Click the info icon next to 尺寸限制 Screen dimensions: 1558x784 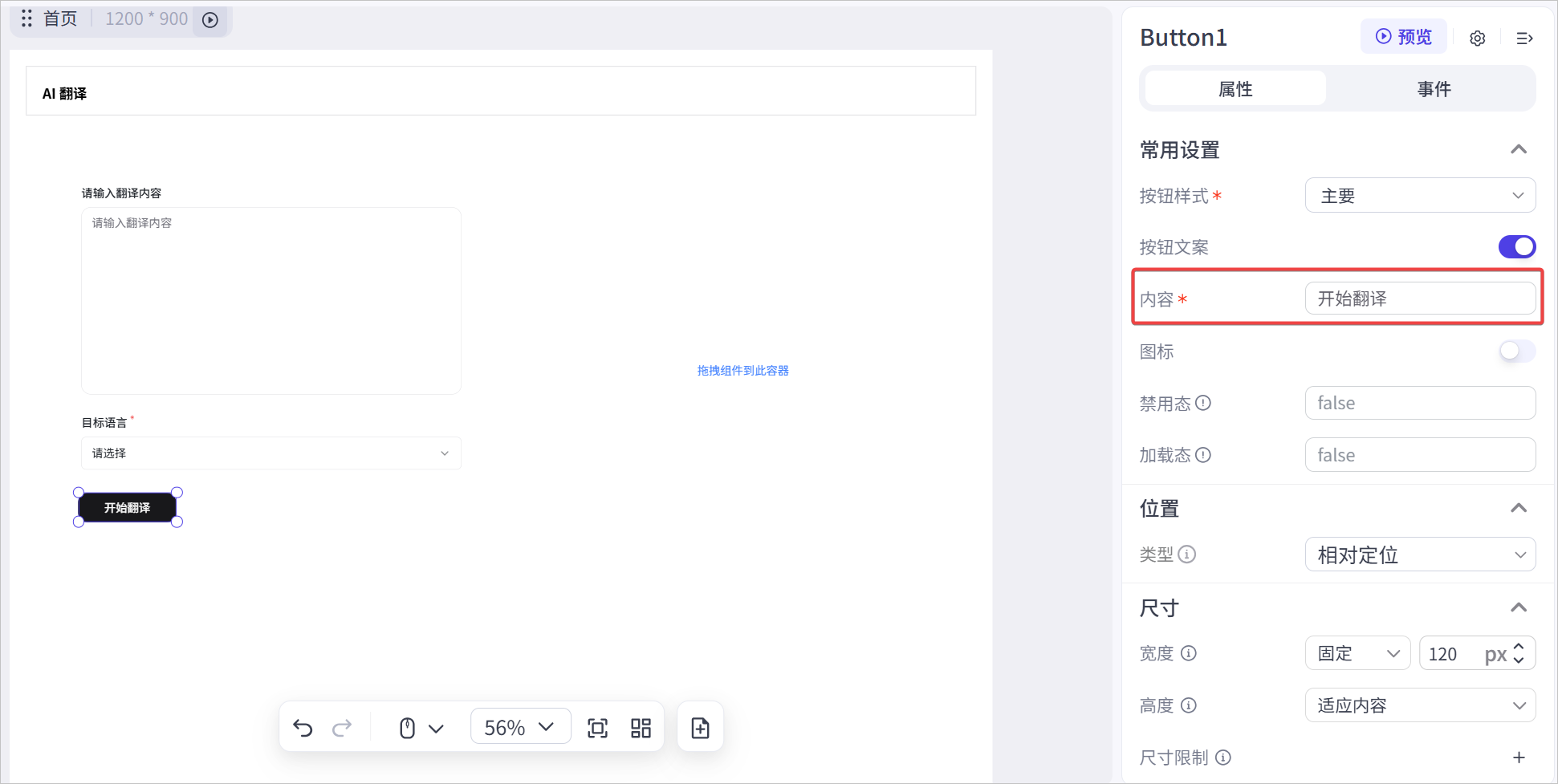coord(1223,757)
